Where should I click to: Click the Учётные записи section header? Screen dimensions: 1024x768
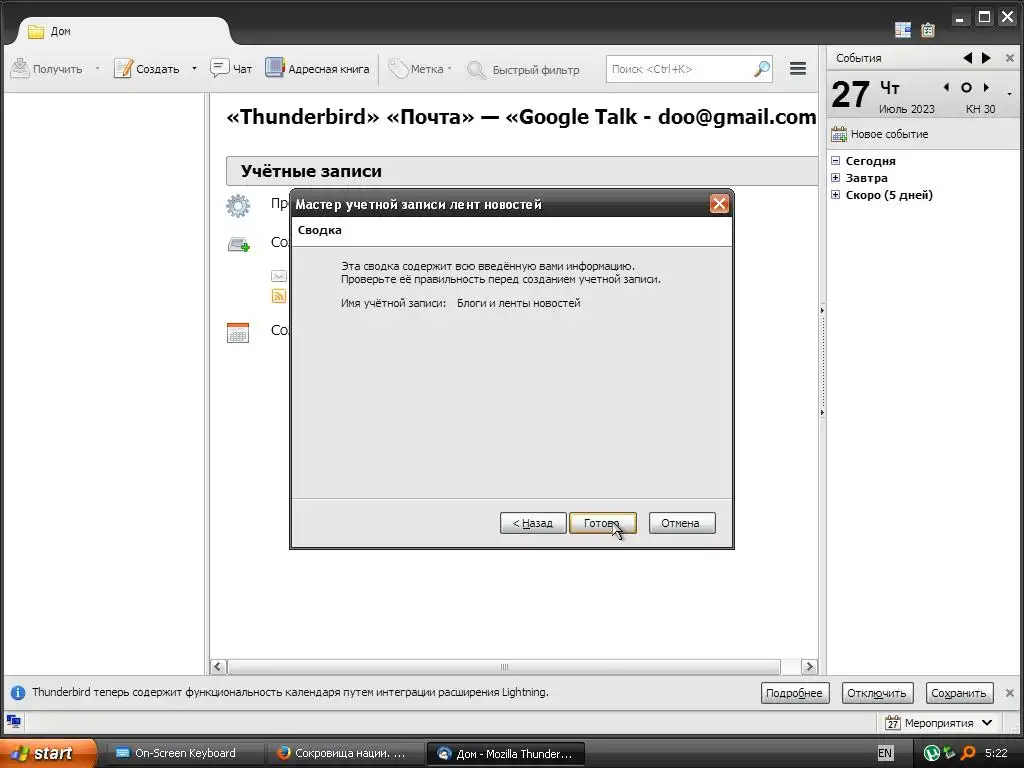(521, 171)
